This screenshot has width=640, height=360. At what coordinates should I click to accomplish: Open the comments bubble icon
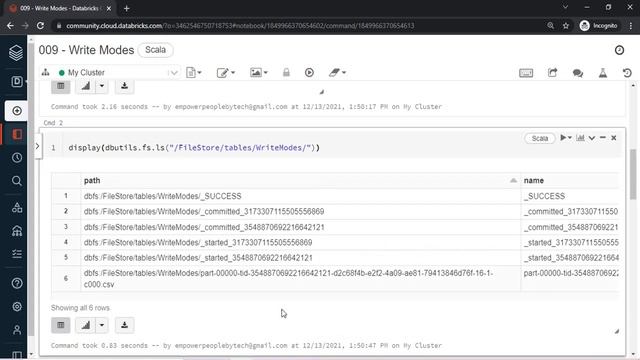tap(578, 73)
